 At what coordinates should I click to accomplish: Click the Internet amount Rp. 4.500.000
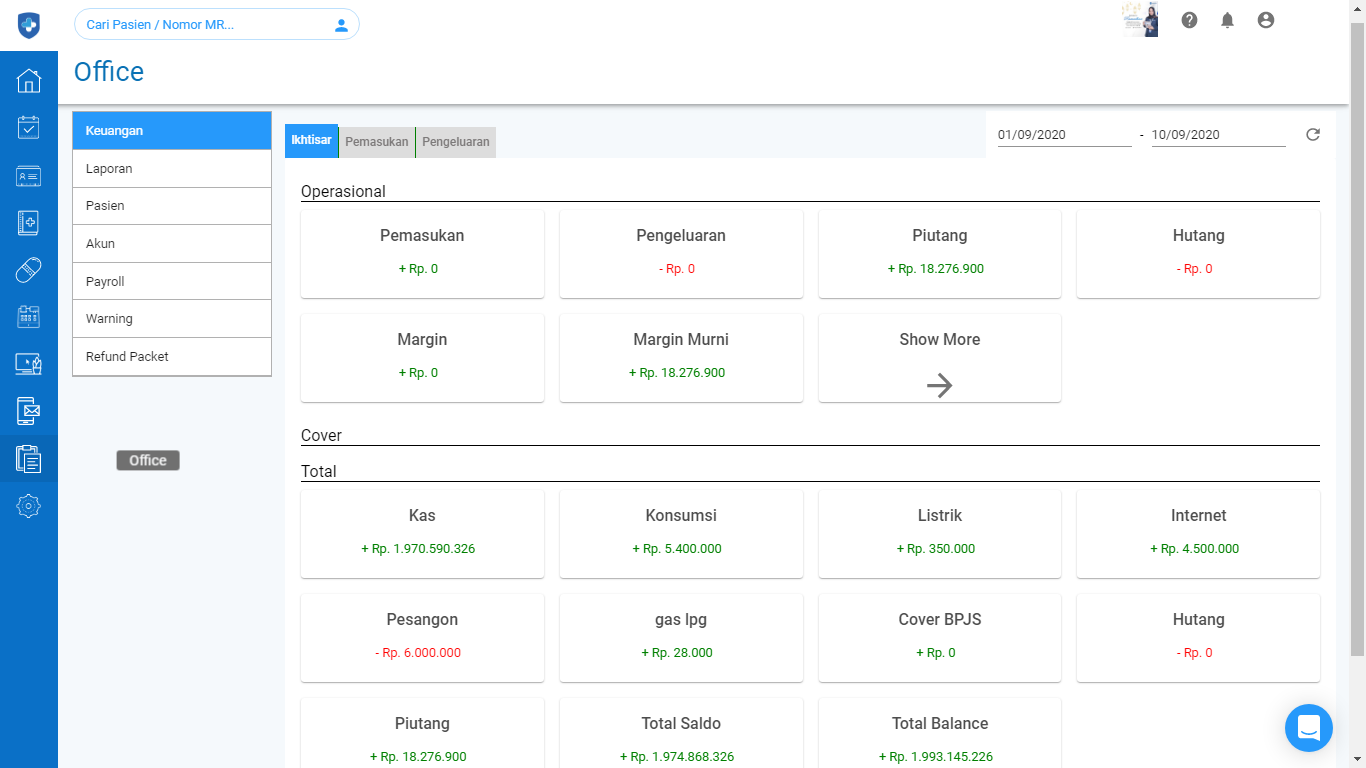[1195, 549]
